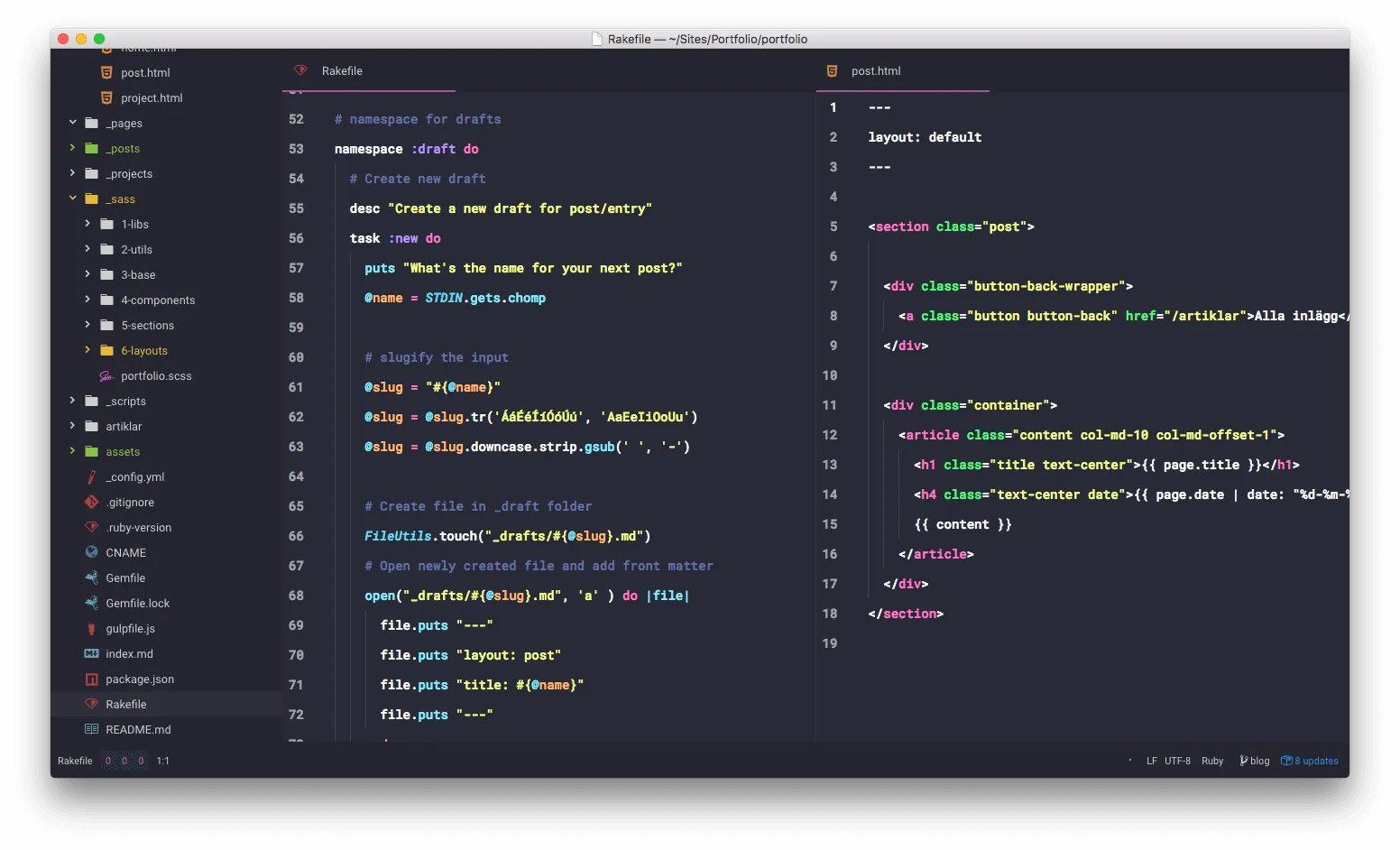Collapse the _sass folder

[73, 199]
